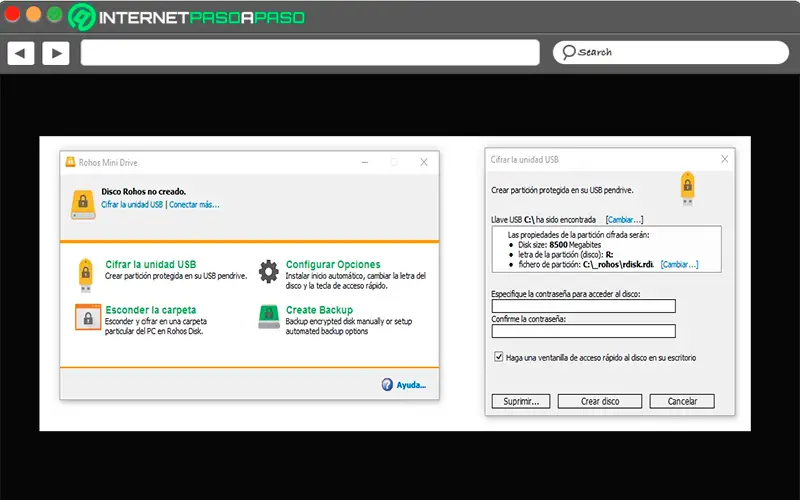Viewport: 800px width, 500px height.
Task: Click the Cambiar link next to Llave USB
Action: 624,220
